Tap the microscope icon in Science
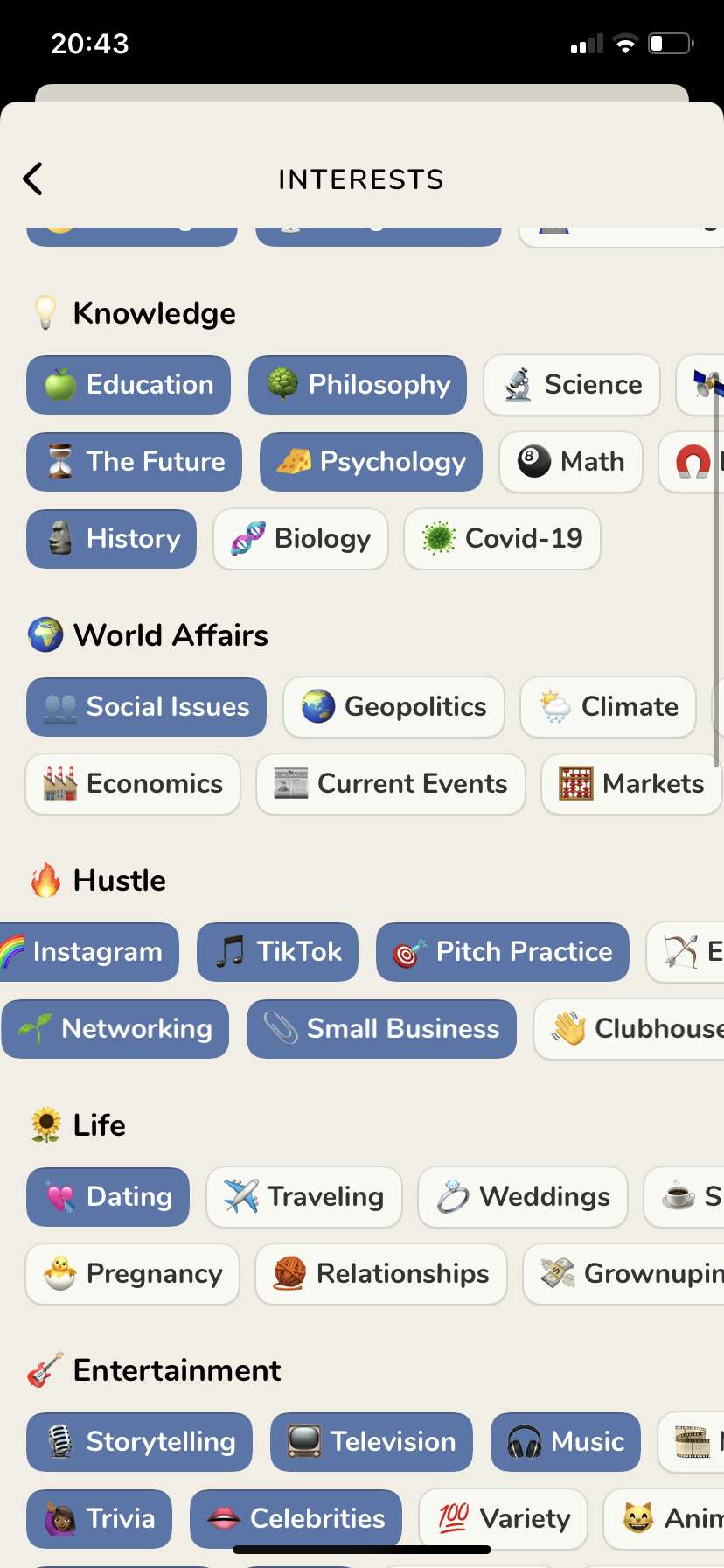Image resolution: width=724 pixels, height=1568 pixels. click(x=519, y=384)
